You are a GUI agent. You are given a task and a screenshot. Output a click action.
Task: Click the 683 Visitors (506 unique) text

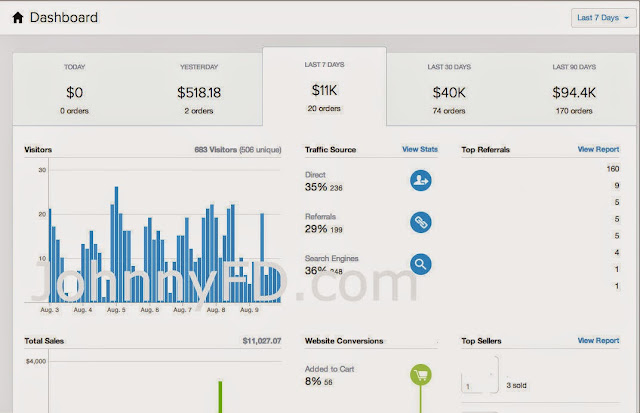click(238, 150)
